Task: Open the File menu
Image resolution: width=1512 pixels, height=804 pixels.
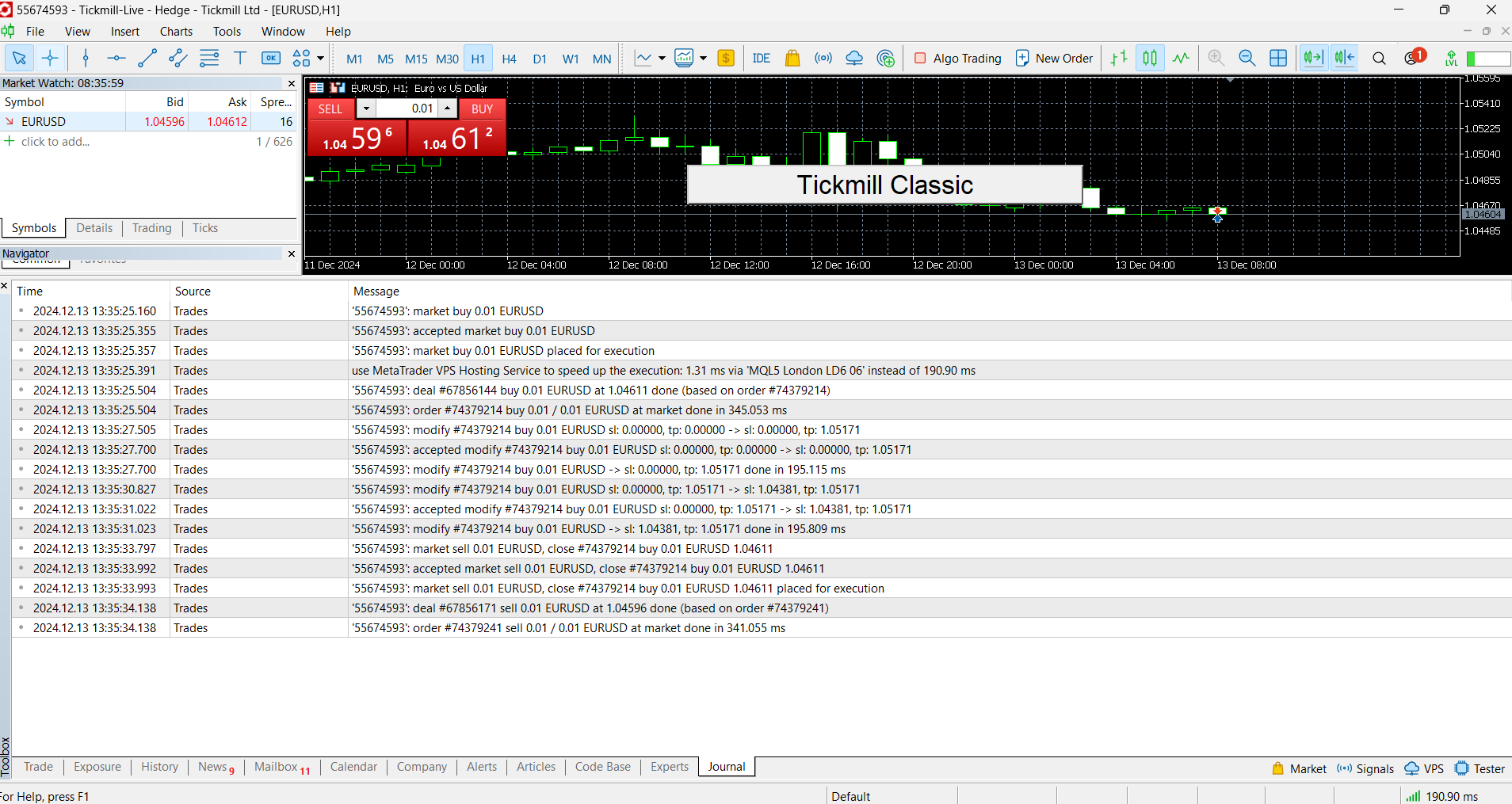Action: 35,32
